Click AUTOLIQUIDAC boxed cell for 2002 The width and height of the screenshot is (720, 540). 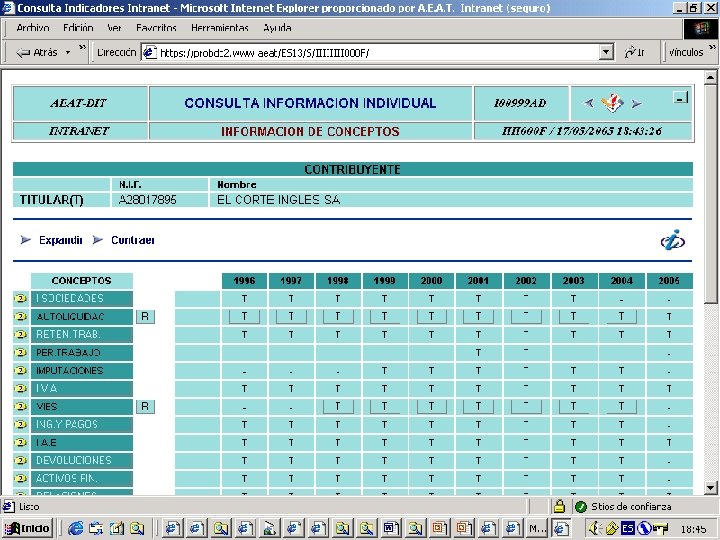[526, 316]
